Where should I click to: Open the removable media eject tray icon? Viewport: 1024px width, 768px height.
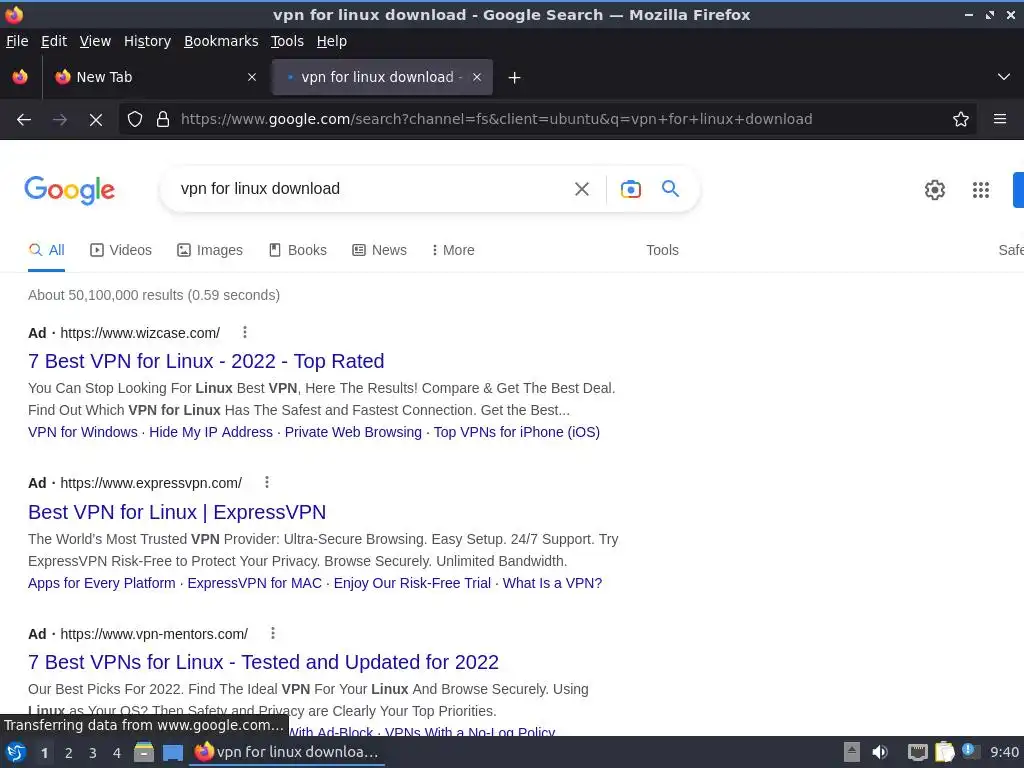(852, 752)
